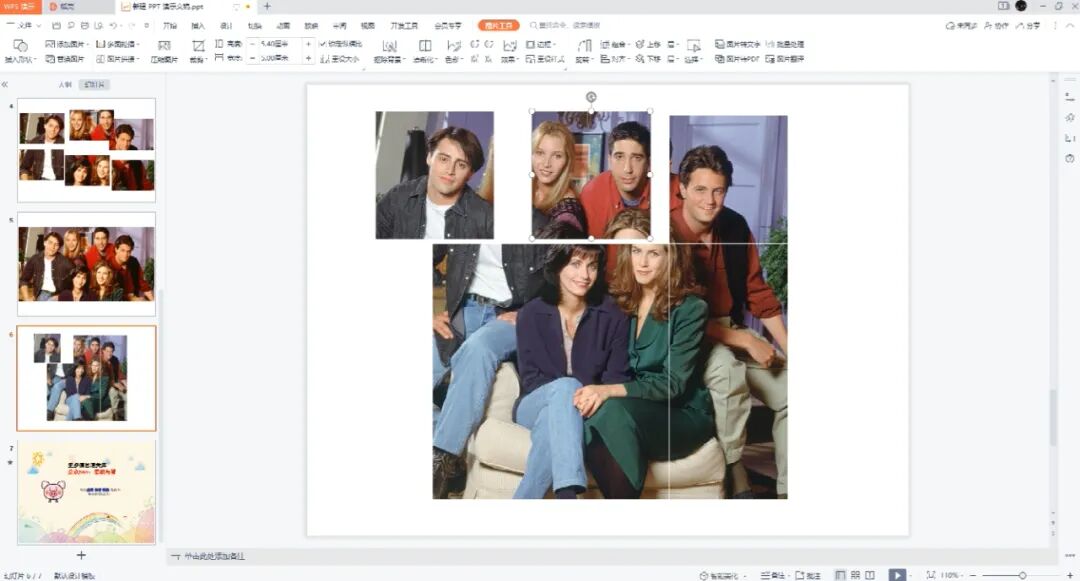
Task: Add a new slide with plus button
Action: (81, 555)
